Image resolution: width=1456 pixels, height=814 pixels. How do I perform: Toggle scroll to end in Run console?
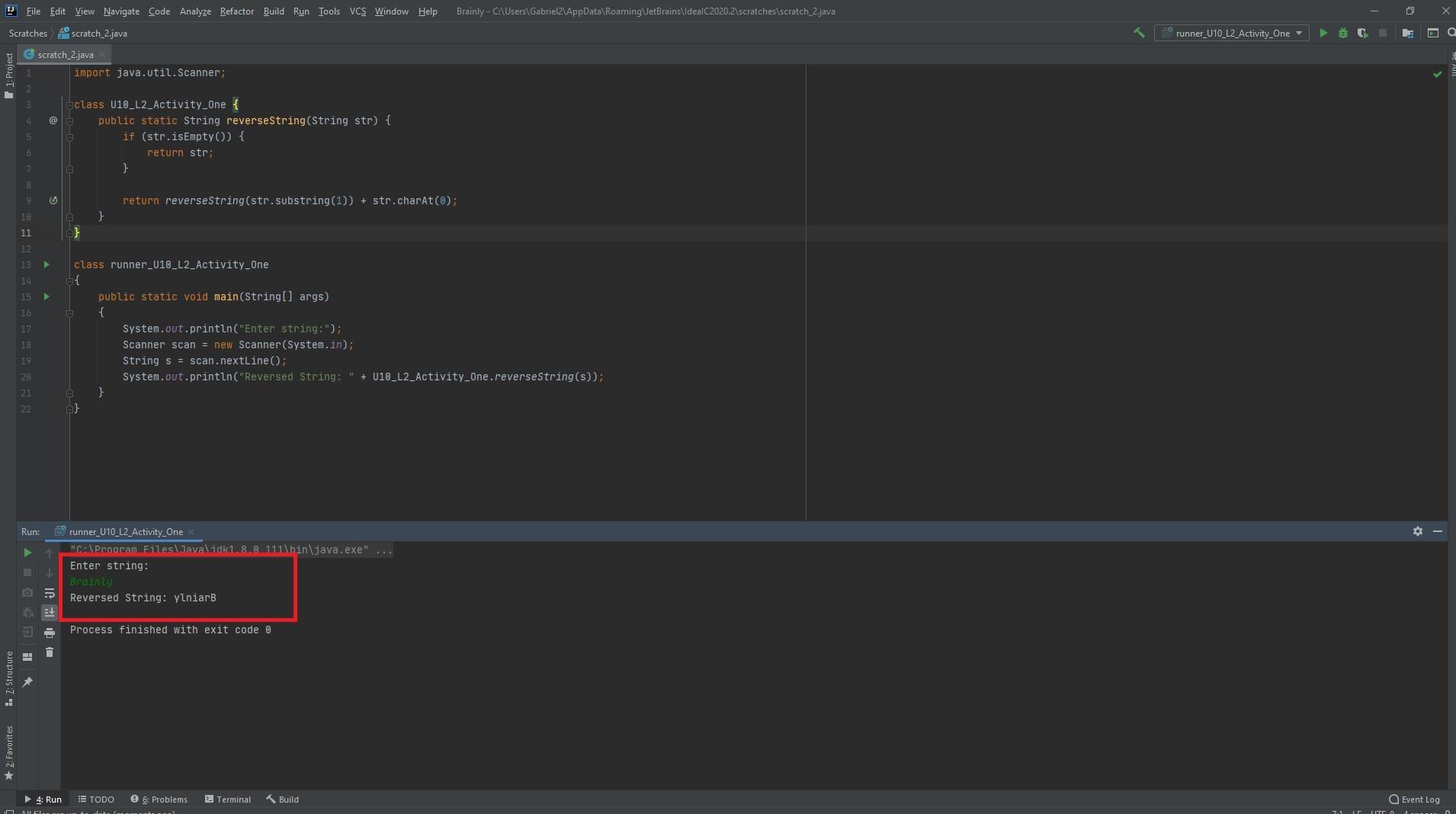(x=50, y=613)
